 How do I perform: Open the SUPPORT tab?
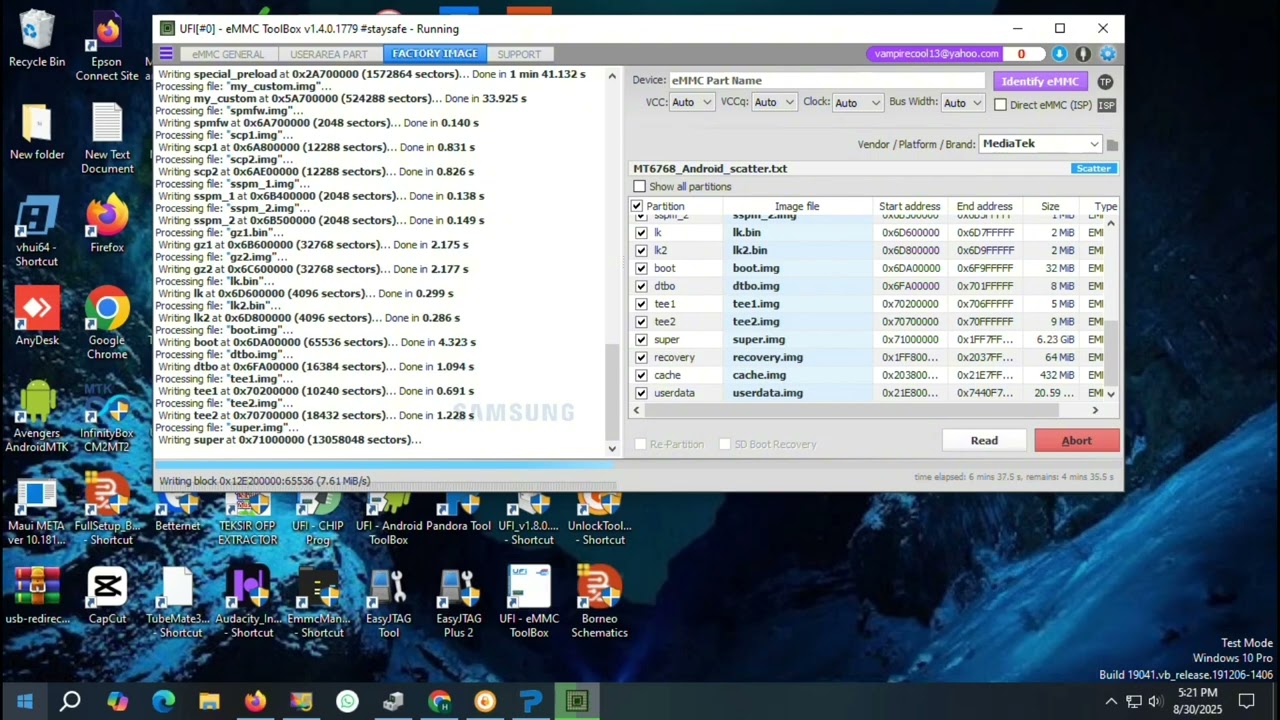coord(519,54)
